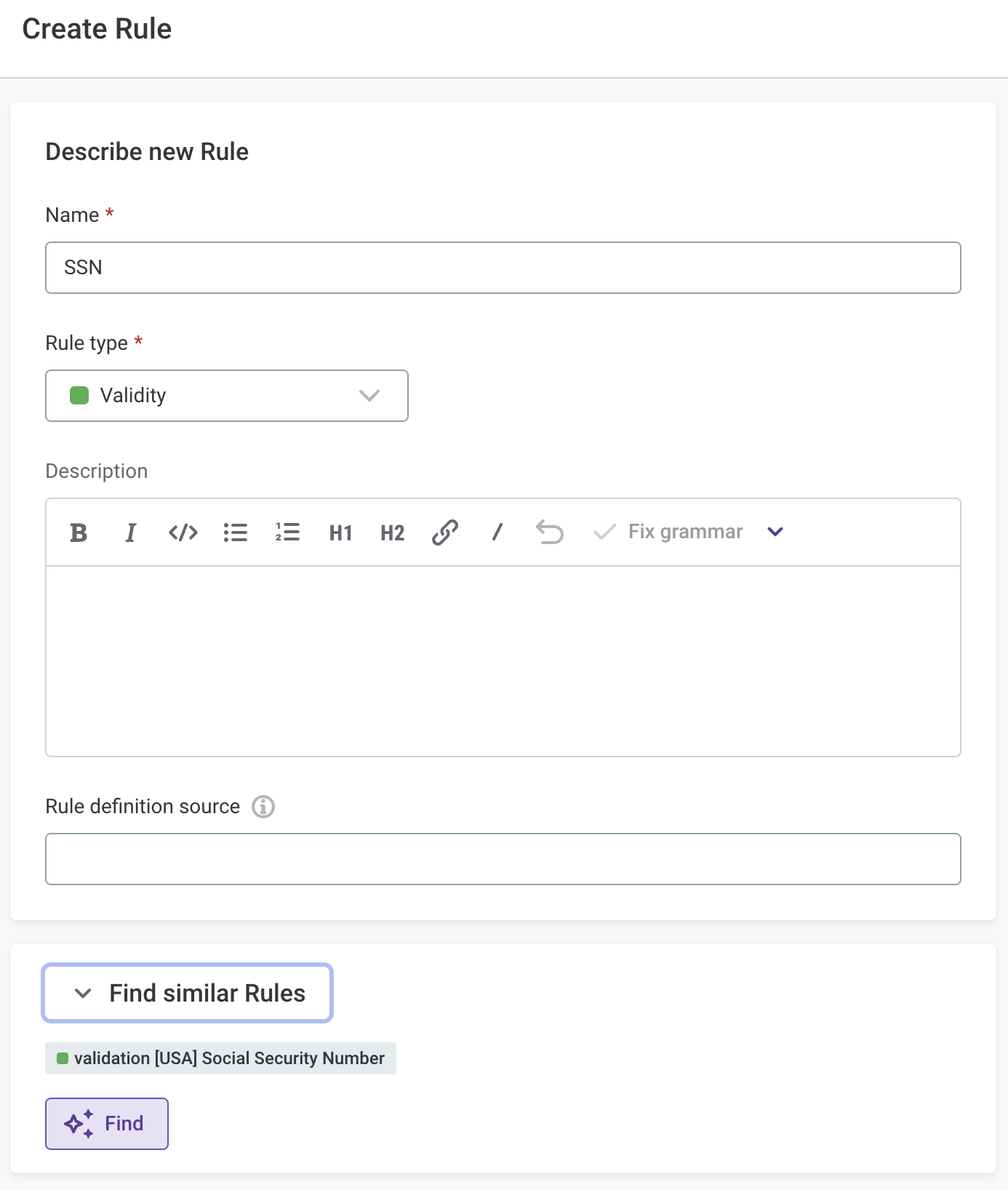Show info tooltip for Rule definition source
Image resolution: width=1008 pixels, height=1190 pixels.
(x=263, y=807)
